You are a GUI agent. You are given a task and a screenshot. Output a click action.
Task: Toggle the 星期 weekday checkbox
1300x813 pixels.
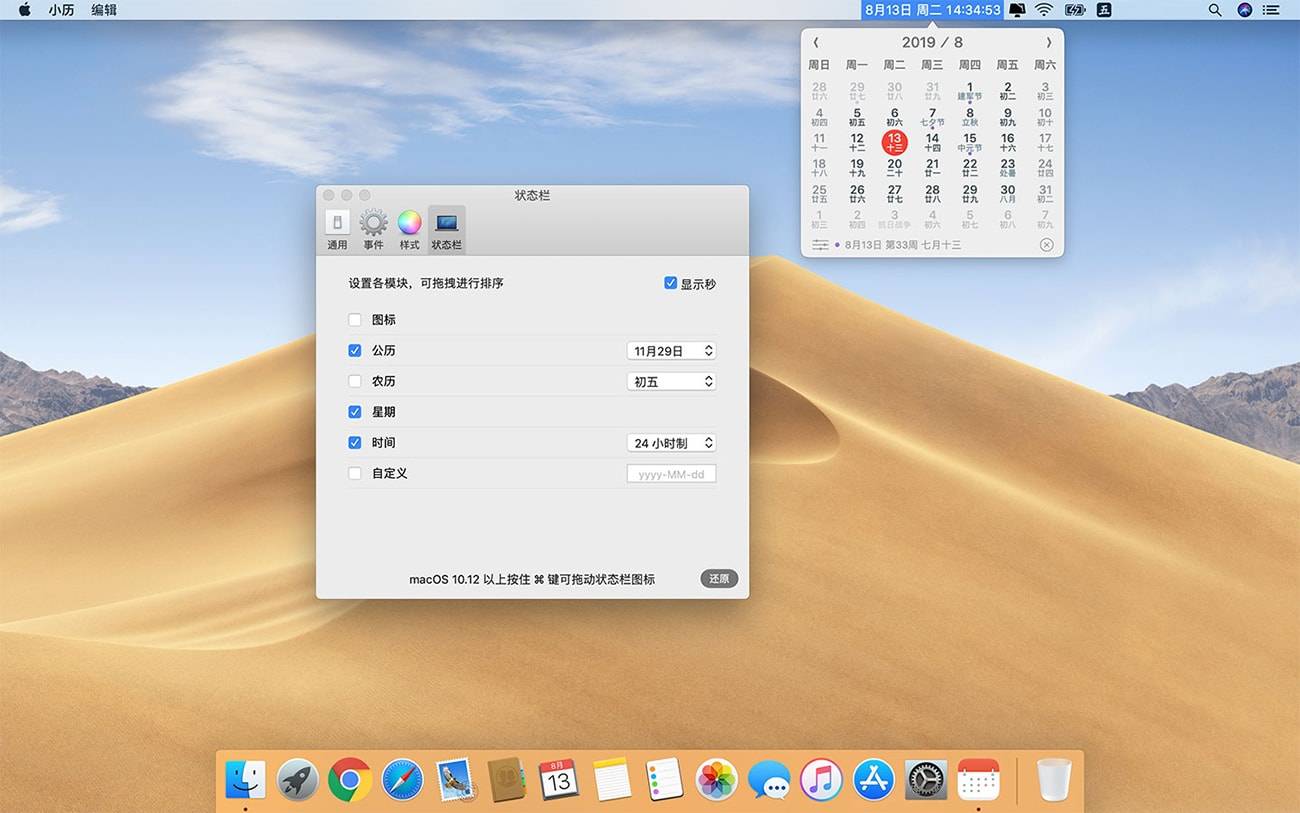(355, 412)
